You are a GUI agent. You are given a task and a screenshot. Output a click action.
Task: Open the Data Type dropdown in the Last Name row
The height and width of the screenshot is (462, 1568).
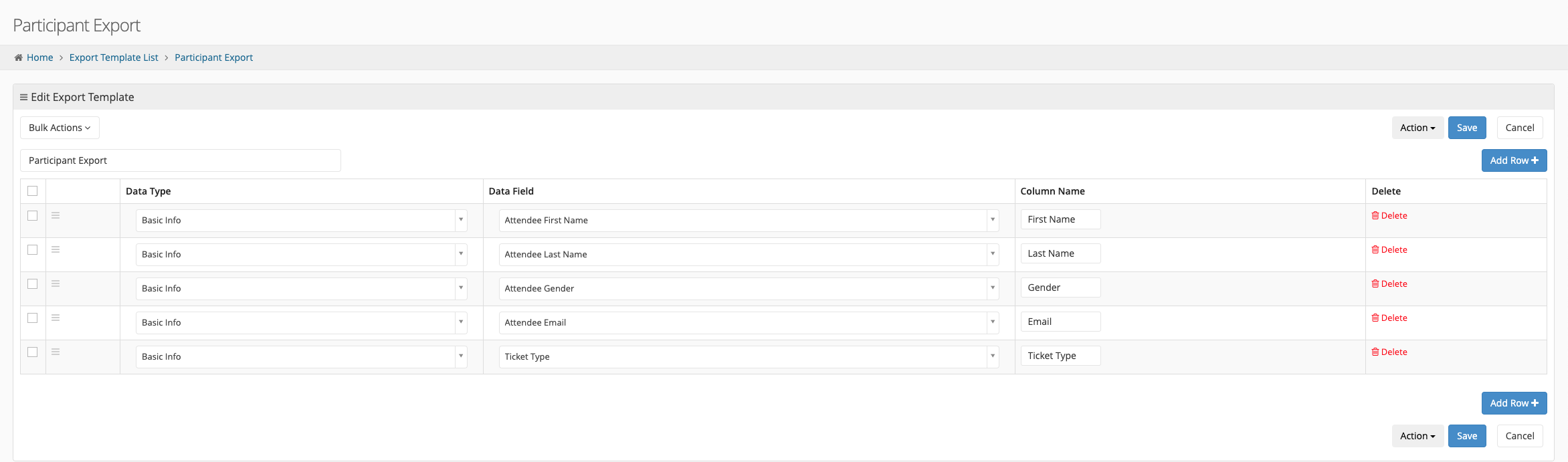301,254
